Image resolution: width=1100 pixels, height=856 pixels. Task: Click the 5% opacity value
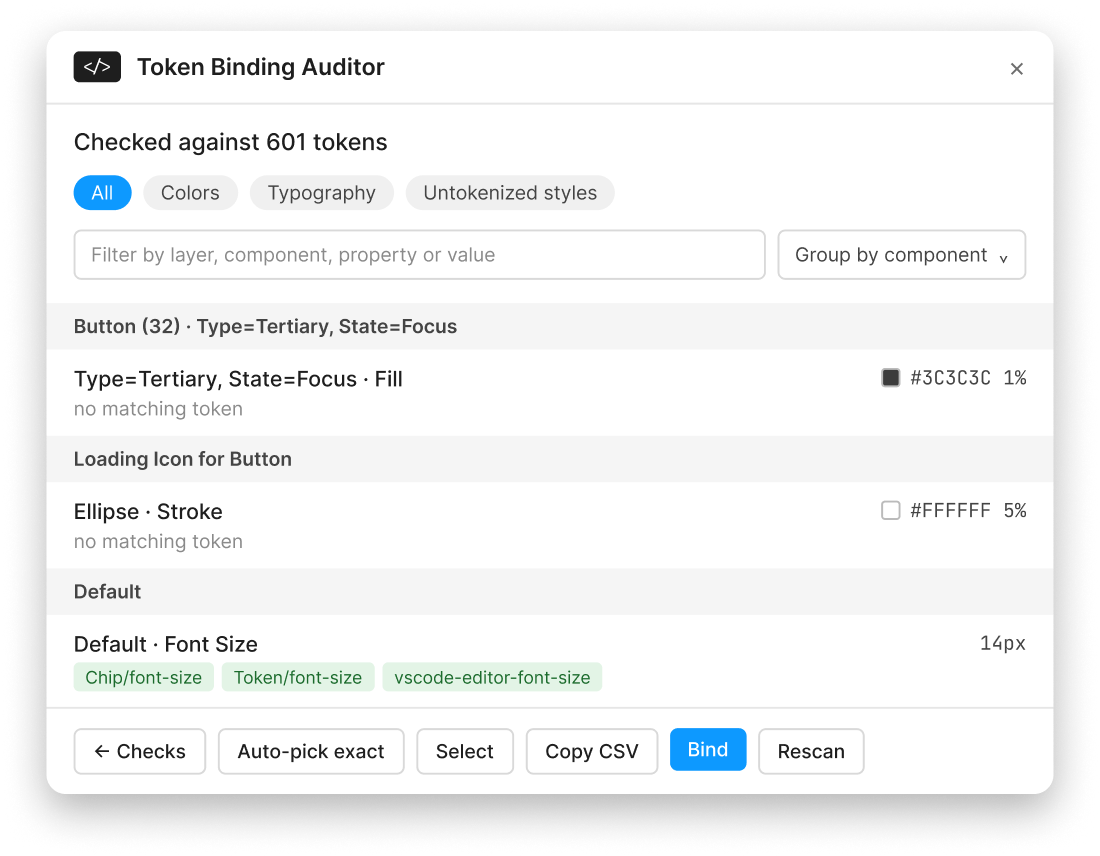pyautogui.click(x=1015, y=510)
